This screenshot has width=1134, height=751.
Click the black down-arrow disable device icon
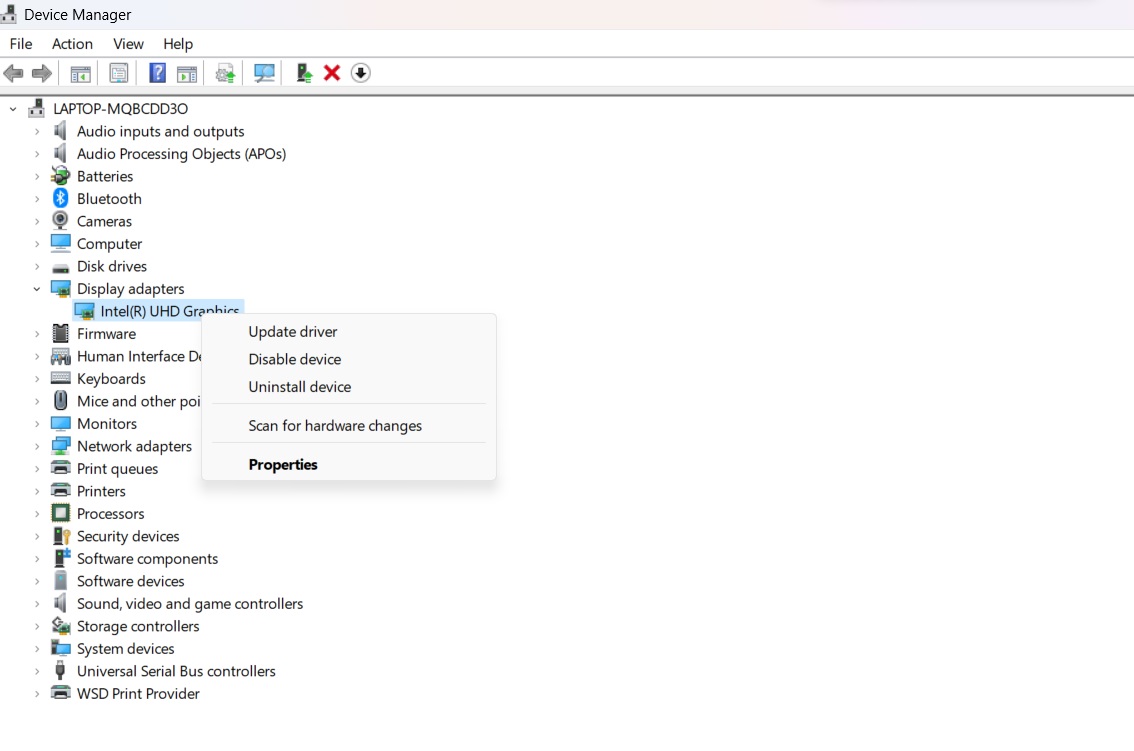[x=361, y=73]
